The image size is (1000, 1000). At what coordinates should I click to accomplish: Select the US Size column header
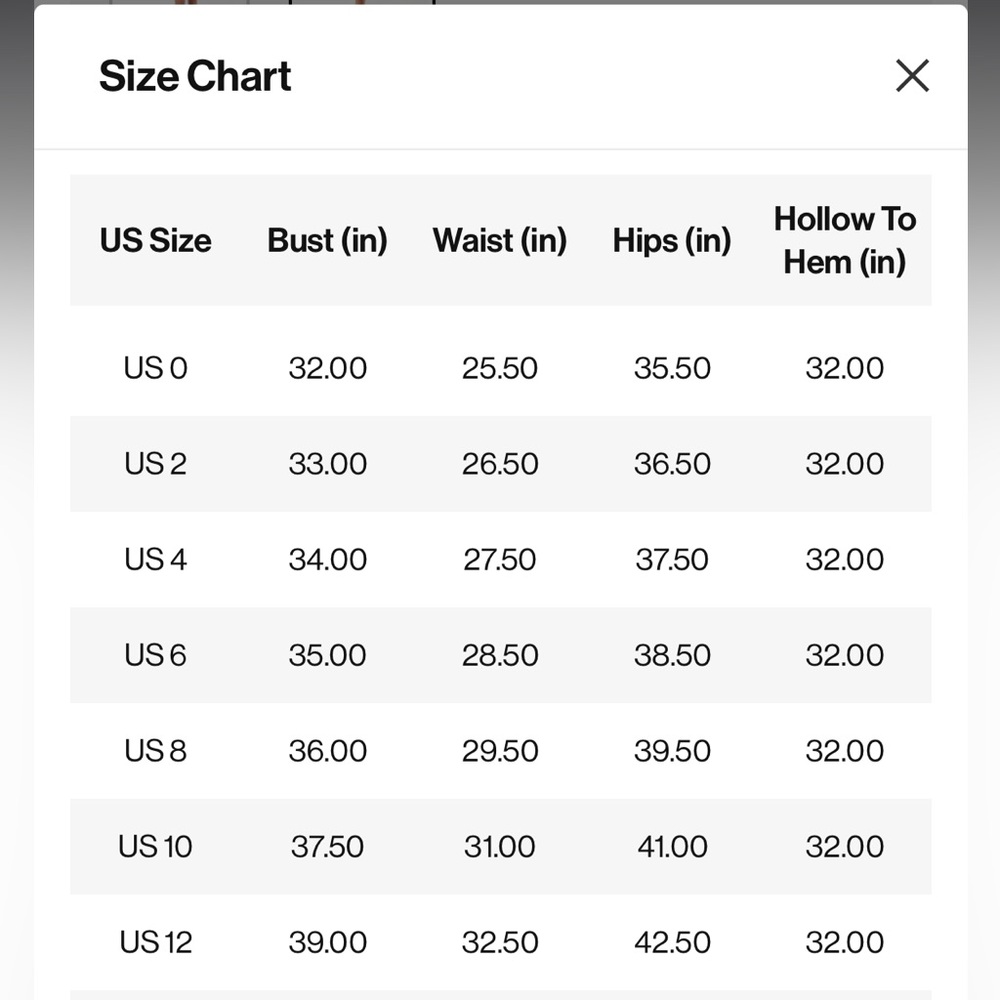(156, 240)
